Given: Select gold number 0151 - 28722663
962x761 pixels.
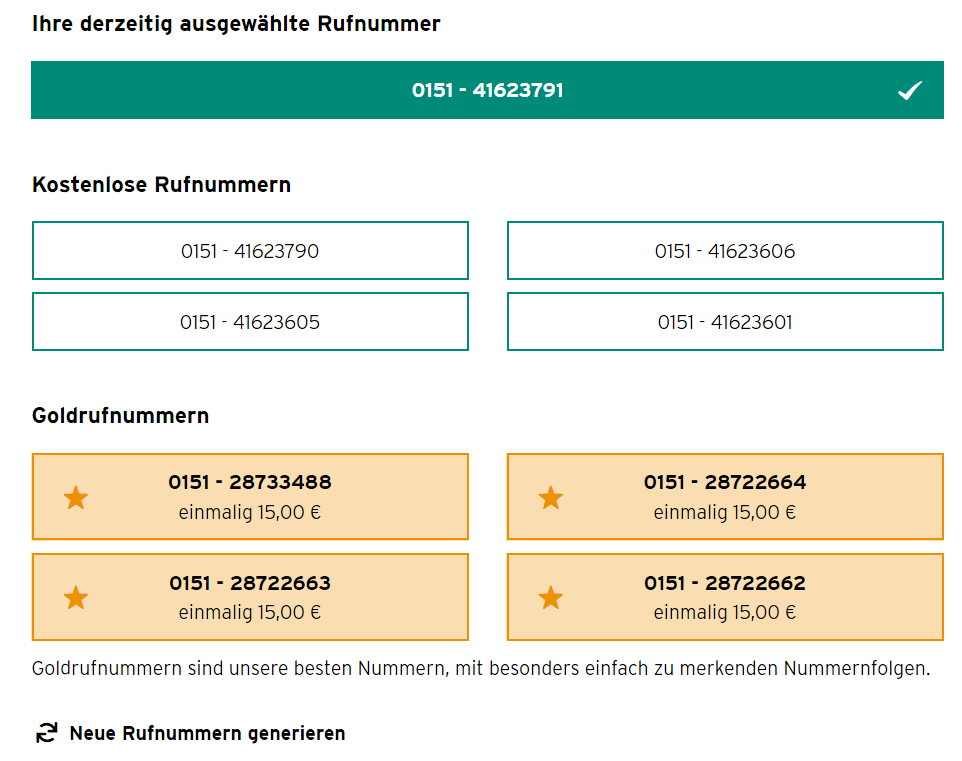Looking at the screenshot, I should tap(250, 597).
